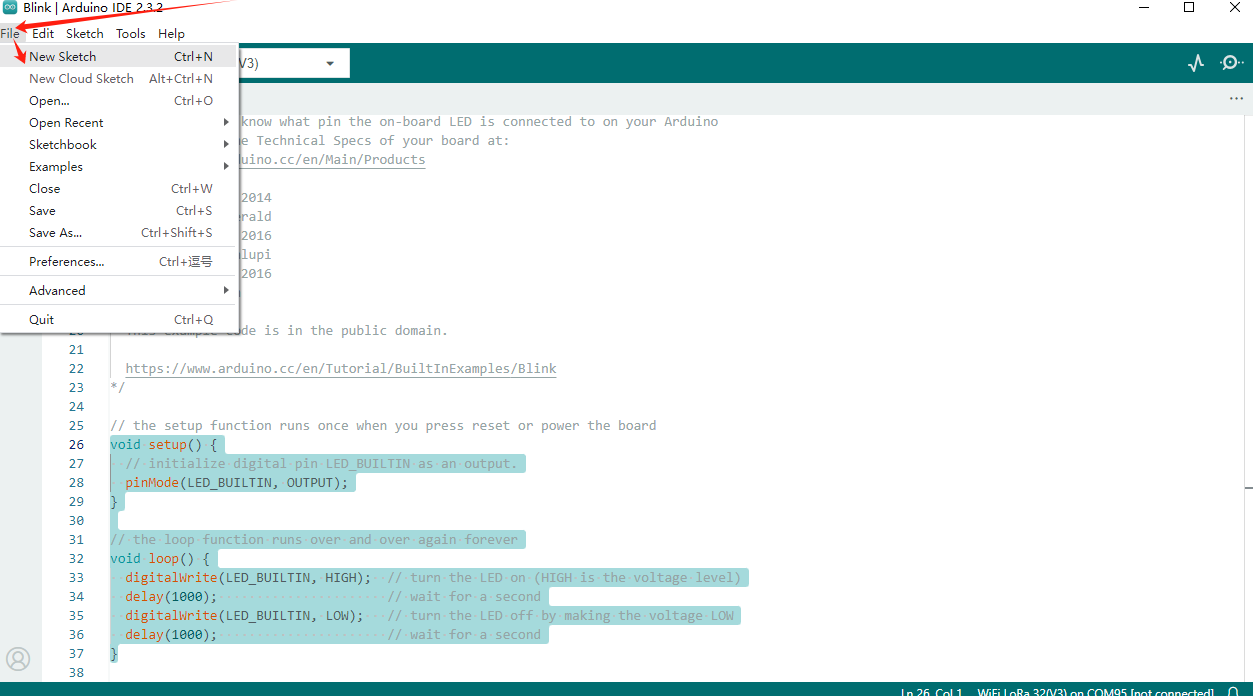Choose New Cloud Sketch menu entry
Viewport: 1253px width, 696px height.
[x=119, y=79]
